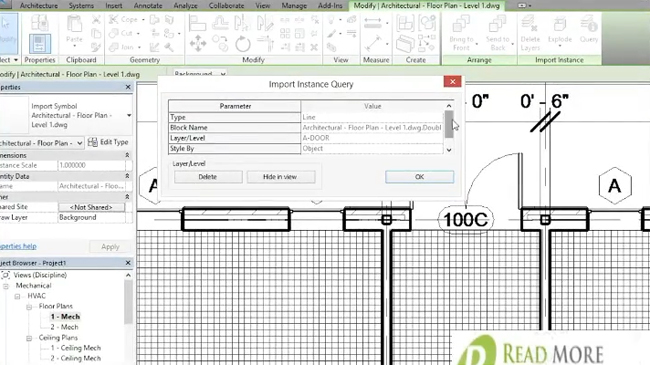Screen dimensions: 650x365
Task: Open Type Properties from ribbon
Action: click(x=40, y=22)
